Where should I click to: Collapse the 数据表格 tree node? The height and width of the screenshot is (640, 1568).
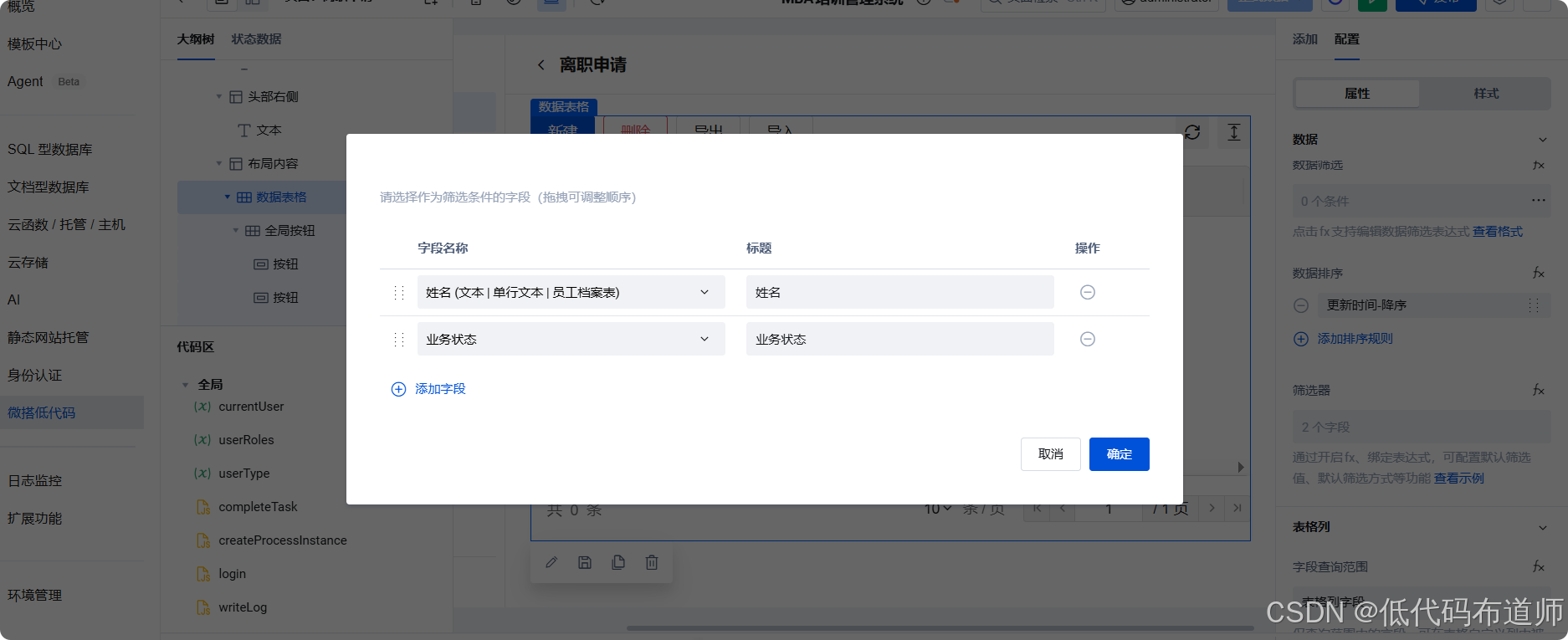pos(227,197)
